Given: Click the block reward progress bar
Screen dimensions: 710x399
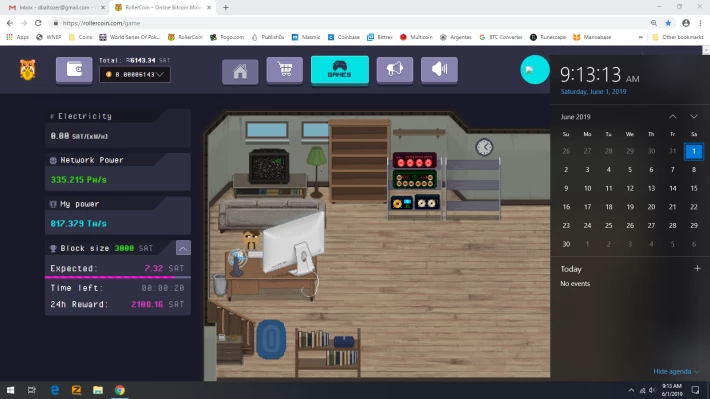Looking at the screenshot, I should click(118, 277).
